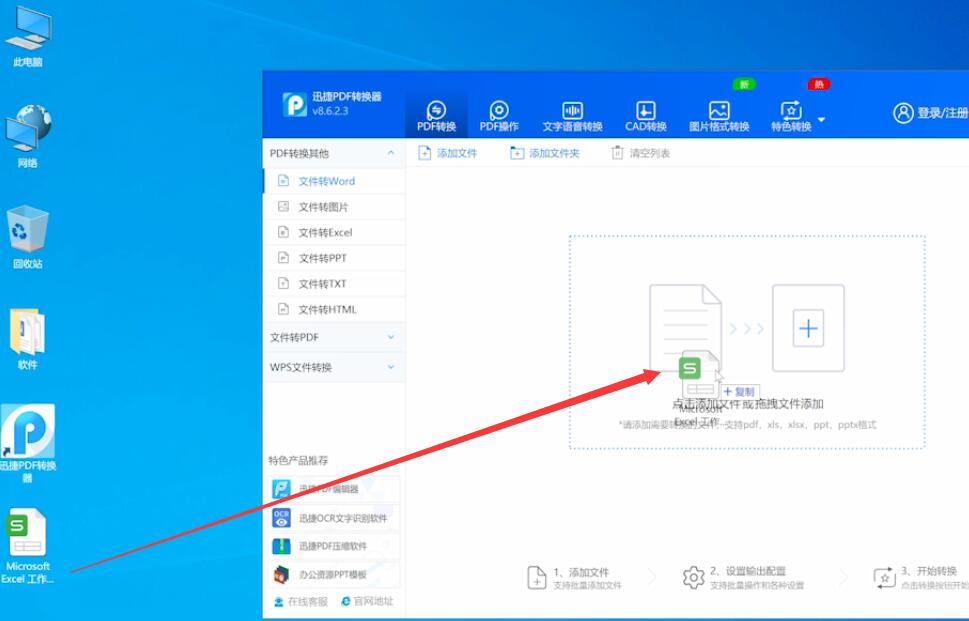Click the 迅捷PDF转换器 app logo
The image size is (969, 621).
pos(295,104)
